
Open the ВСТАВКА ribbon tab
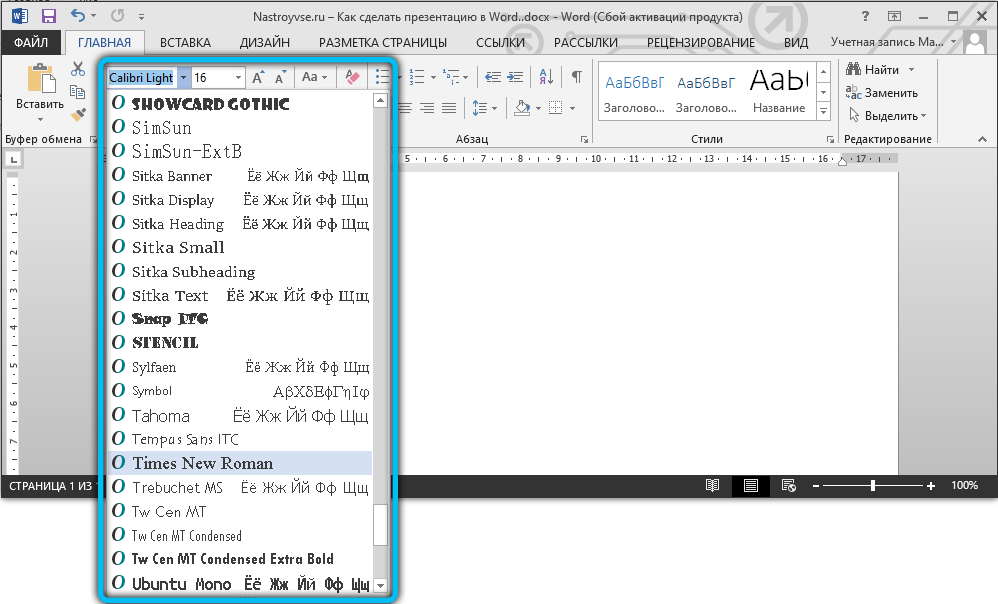(185, 43)
